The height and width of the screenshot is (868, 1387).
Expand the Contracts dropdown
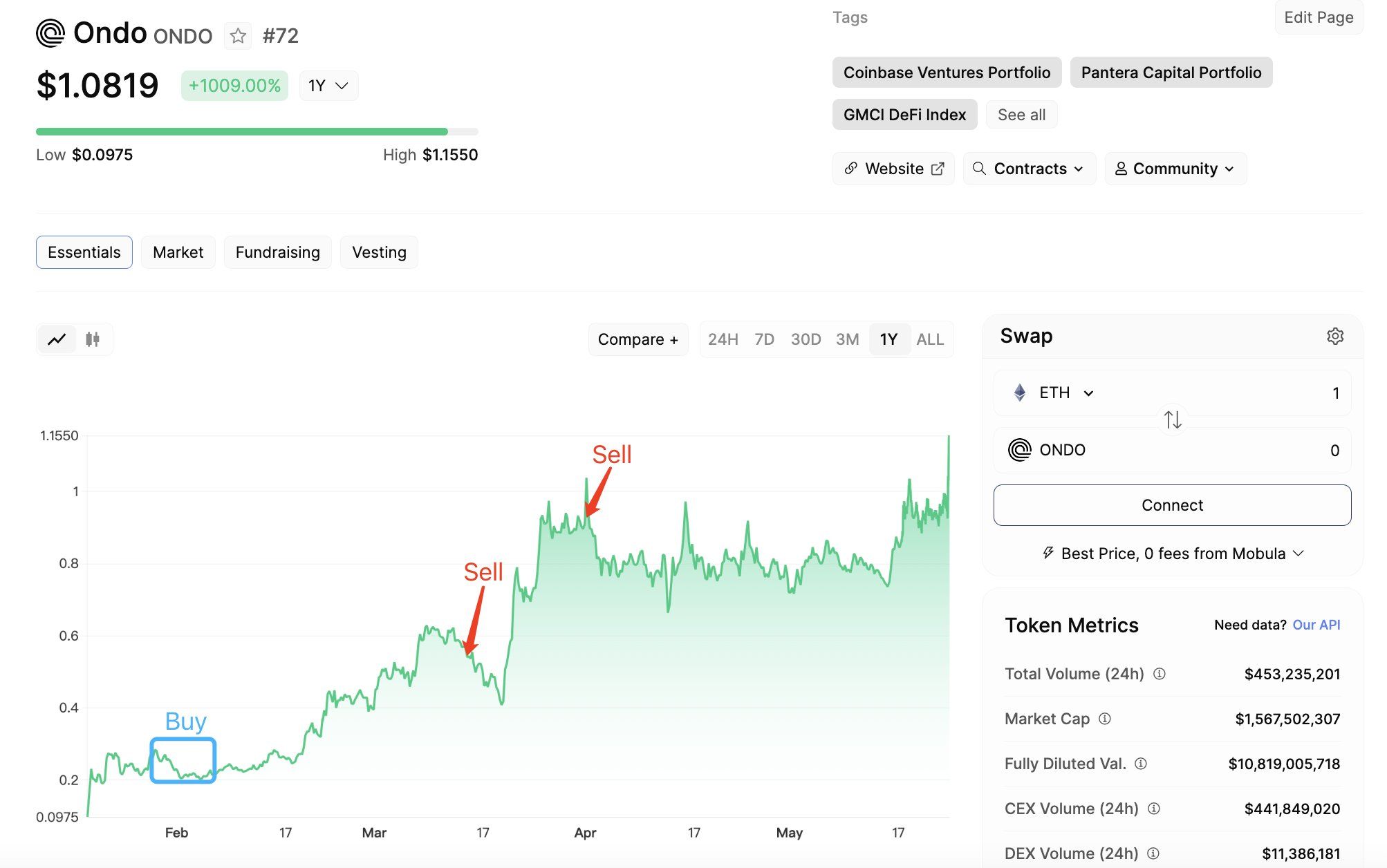[x=1029, y=169]
